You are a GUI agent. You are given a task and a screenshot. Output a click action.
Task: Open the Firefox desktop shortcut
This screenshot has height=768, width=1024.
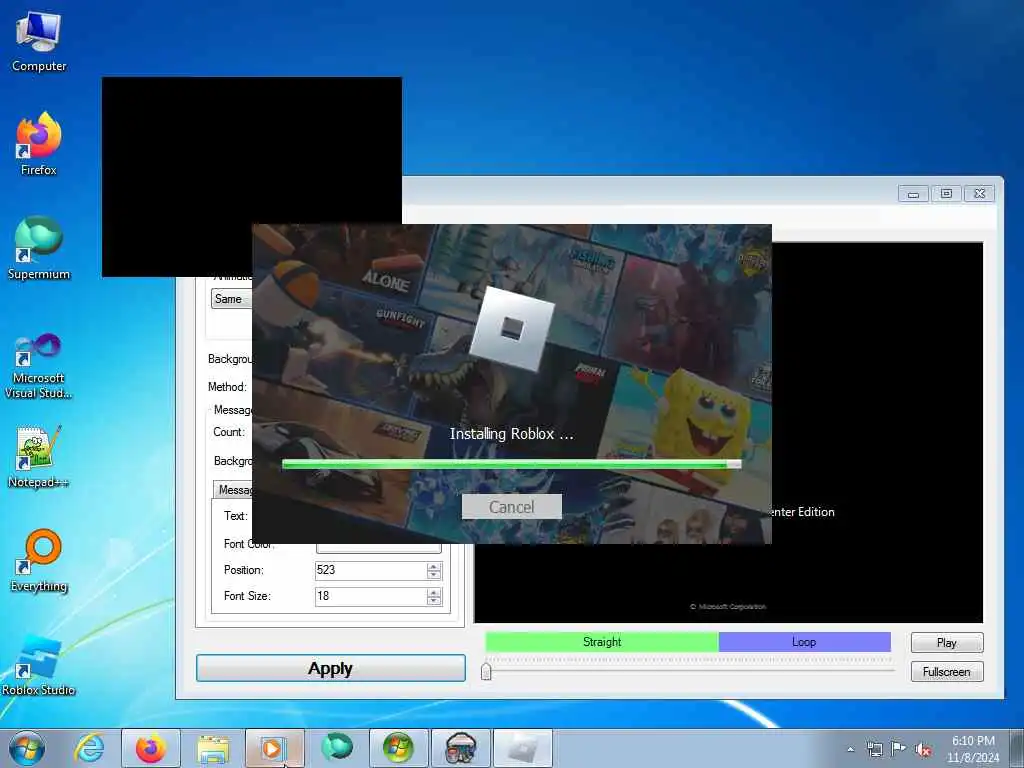[39, 144]
